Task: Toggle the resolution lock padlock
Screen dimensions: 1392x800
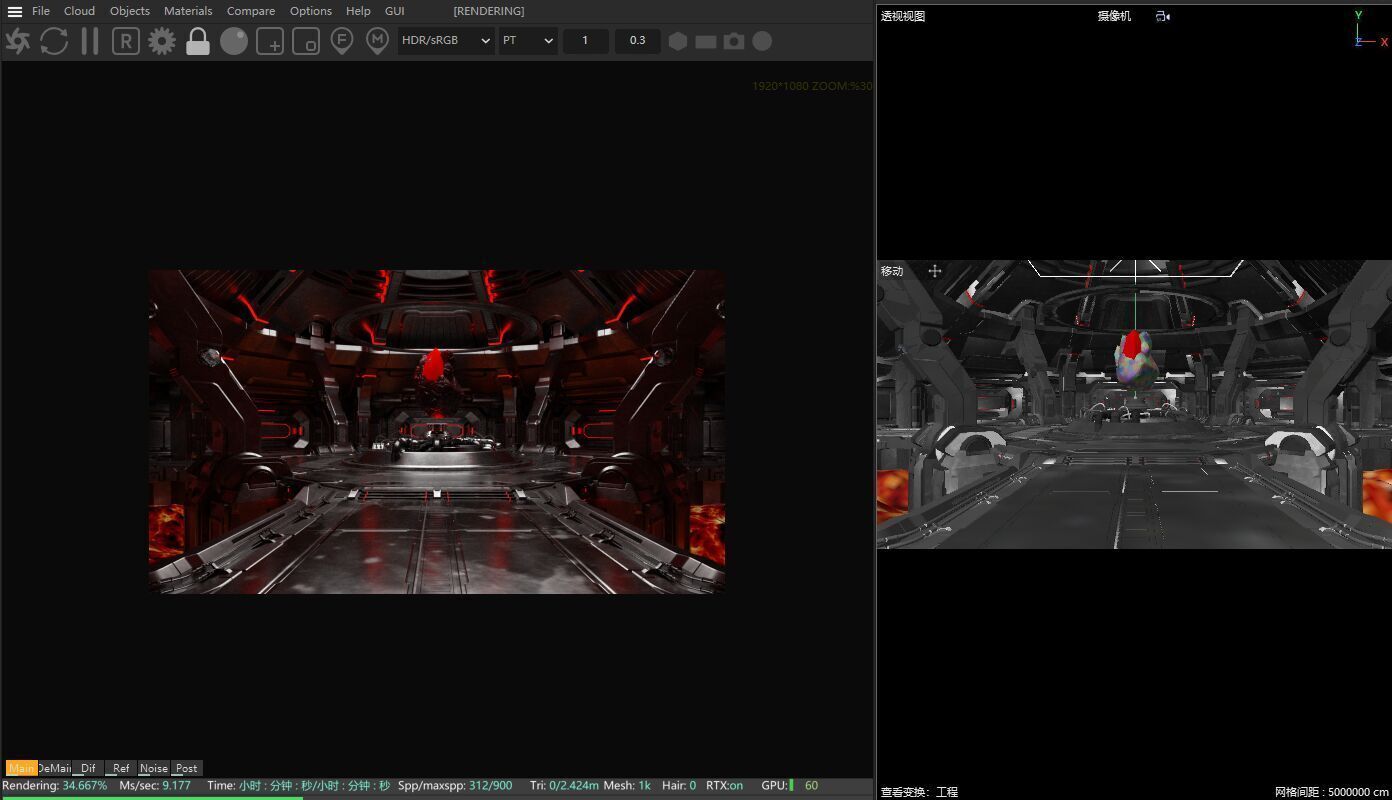Action: [198, 41]
